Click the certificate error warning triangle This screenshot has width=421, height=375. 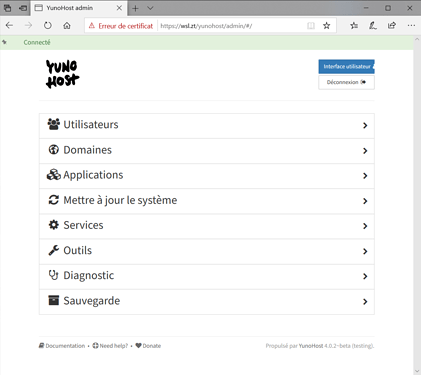click(92, 26)
